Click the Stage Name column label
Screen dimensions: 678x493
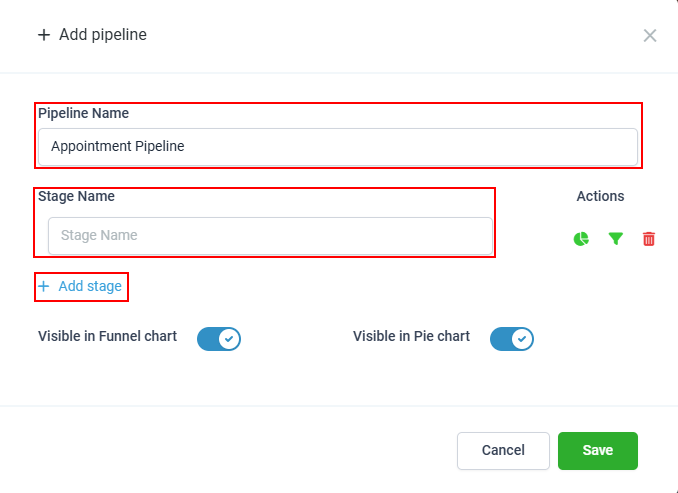point(76,197)
